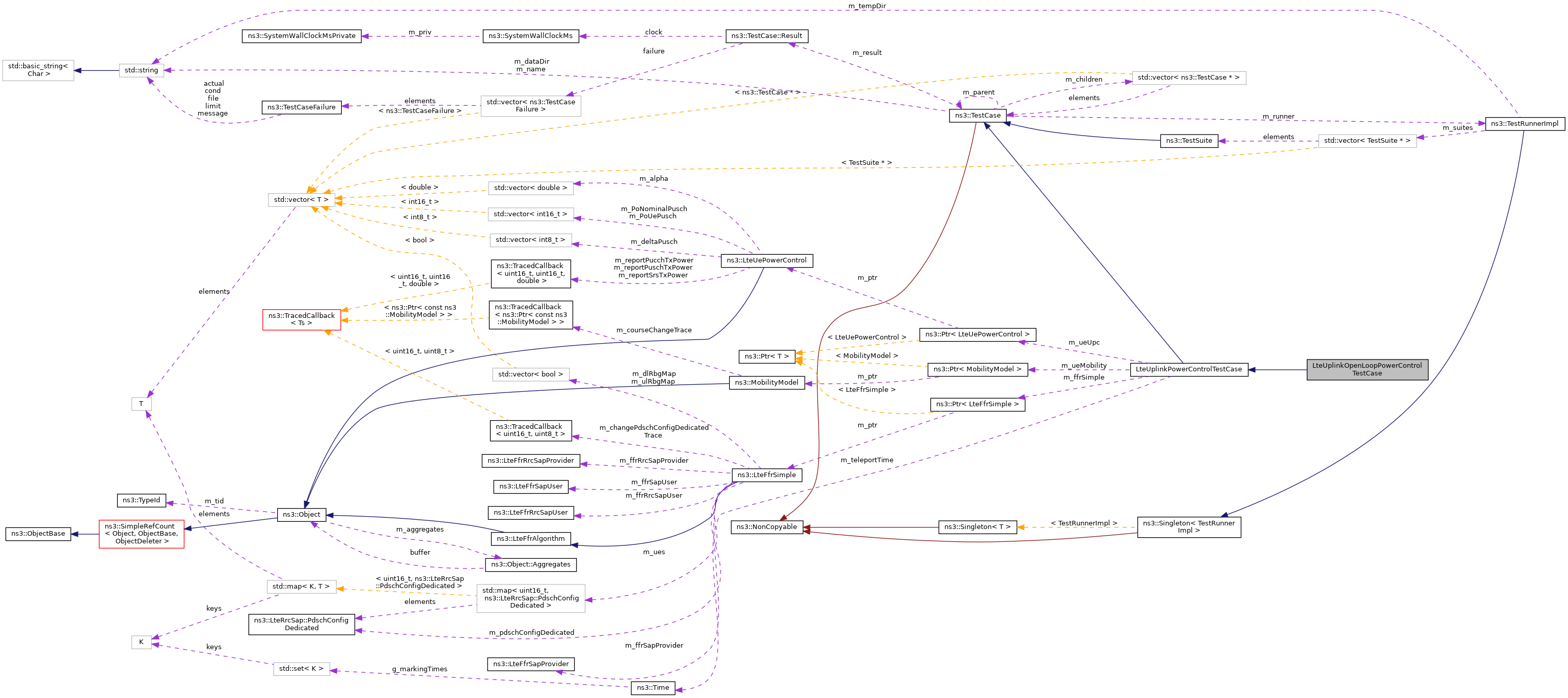Open the ns3::SystemWallClockMsPrivate node
The width and height of the screenshot is (1568, 698).
[301, 36]
